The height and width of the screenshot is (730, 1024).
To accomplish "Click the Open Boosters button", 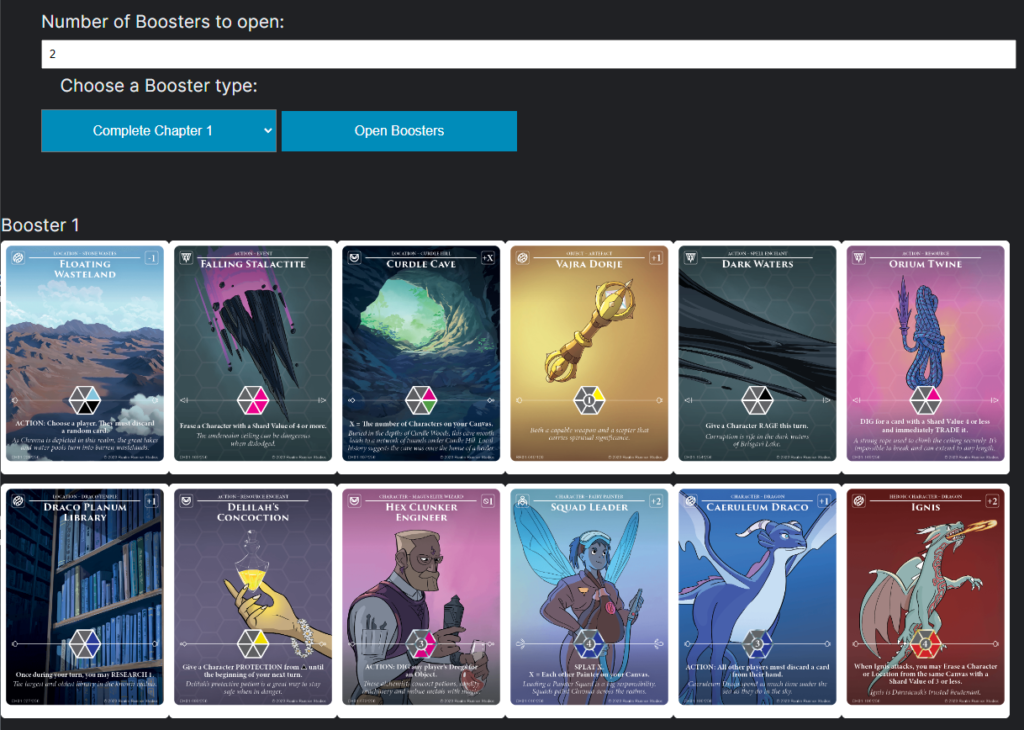I will pos(399,131).
